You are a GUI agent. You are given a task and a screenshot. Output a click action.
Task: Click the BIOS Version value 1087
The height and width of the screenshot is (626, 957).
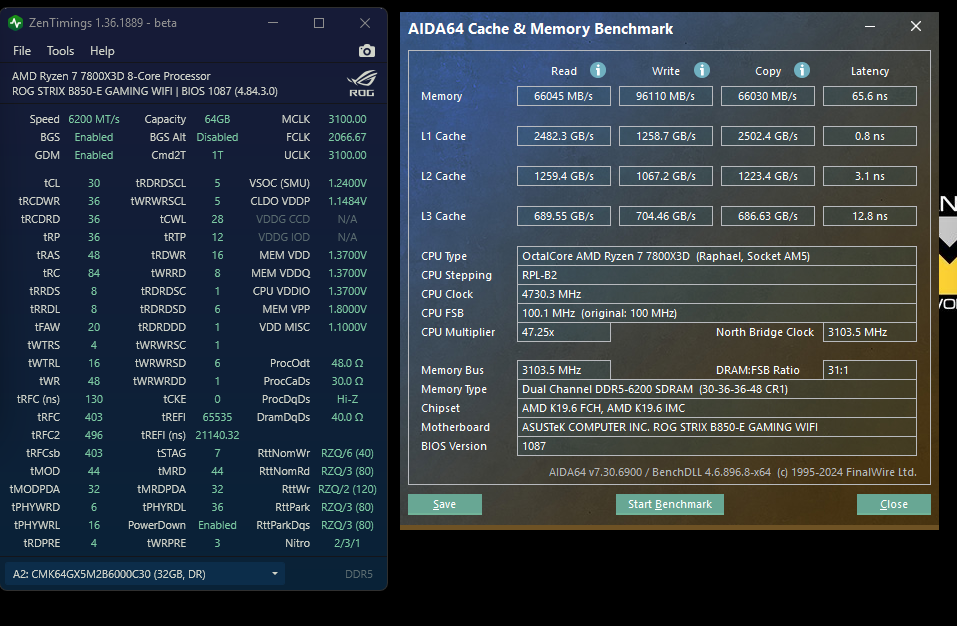(x=717, y=446)
